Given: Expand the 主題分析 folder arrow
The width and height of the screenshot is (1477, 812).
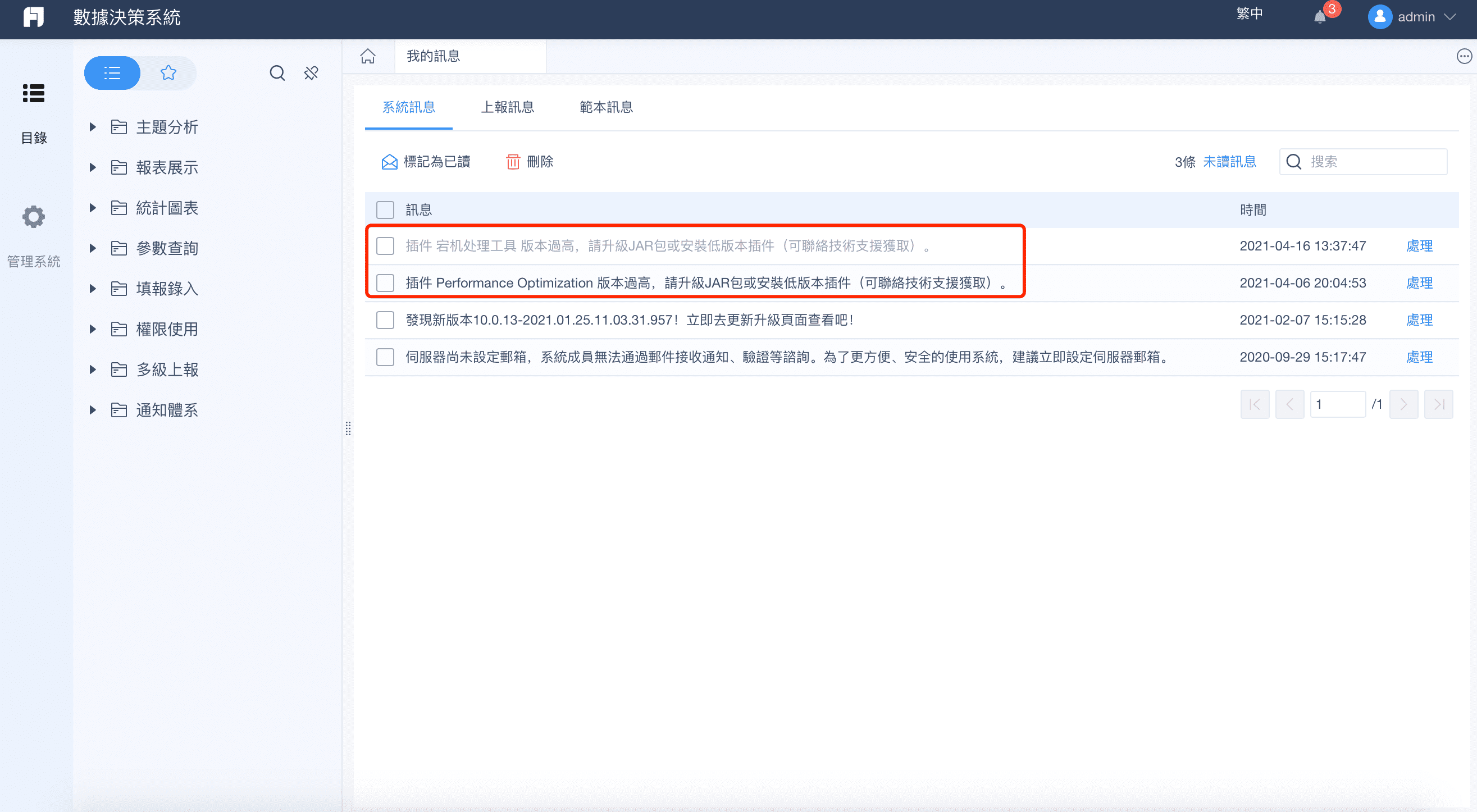Looking at the screenshot, I should [x=92, y=127].
